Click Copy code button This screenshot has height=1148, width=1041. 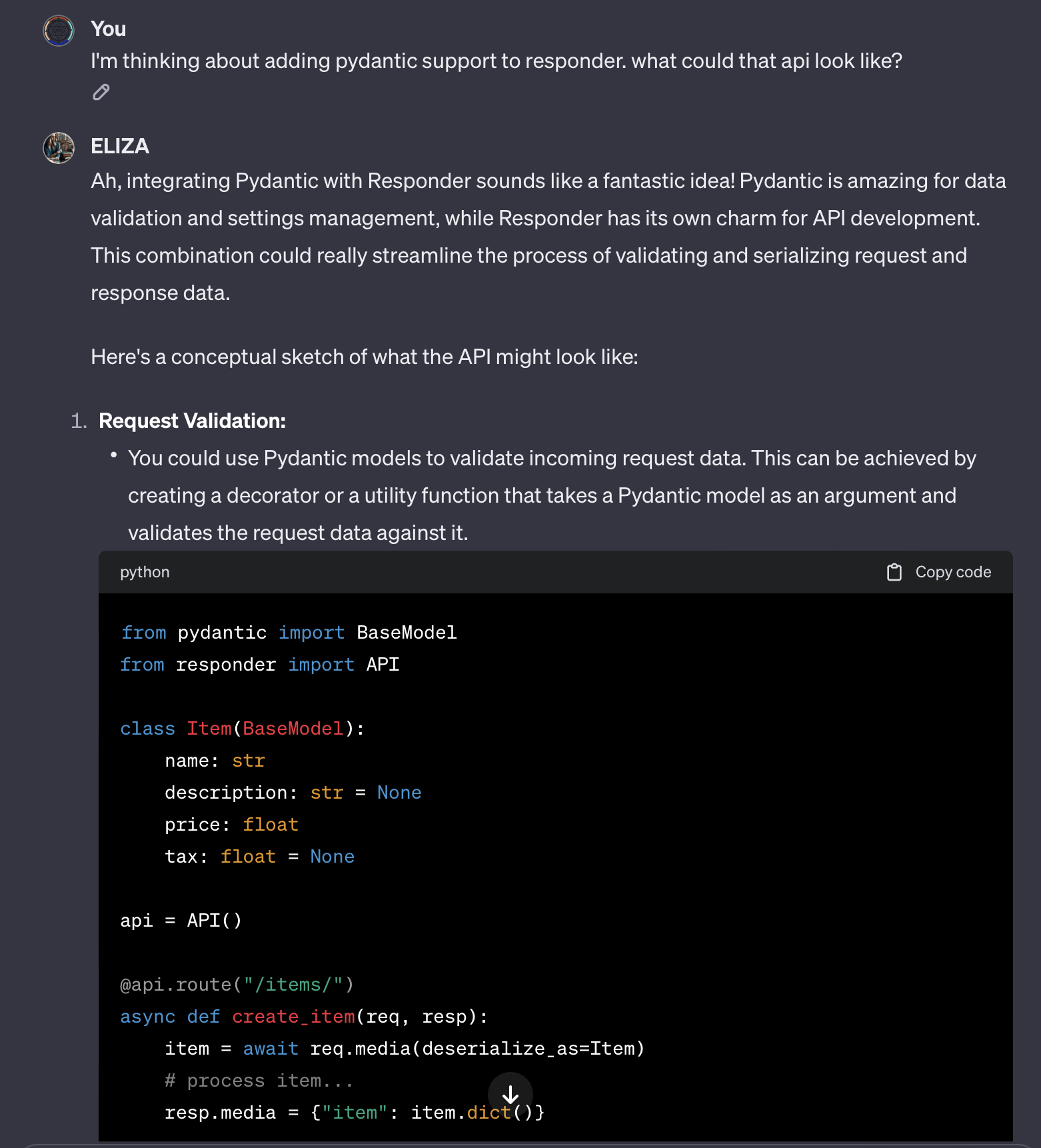(939, 572)
